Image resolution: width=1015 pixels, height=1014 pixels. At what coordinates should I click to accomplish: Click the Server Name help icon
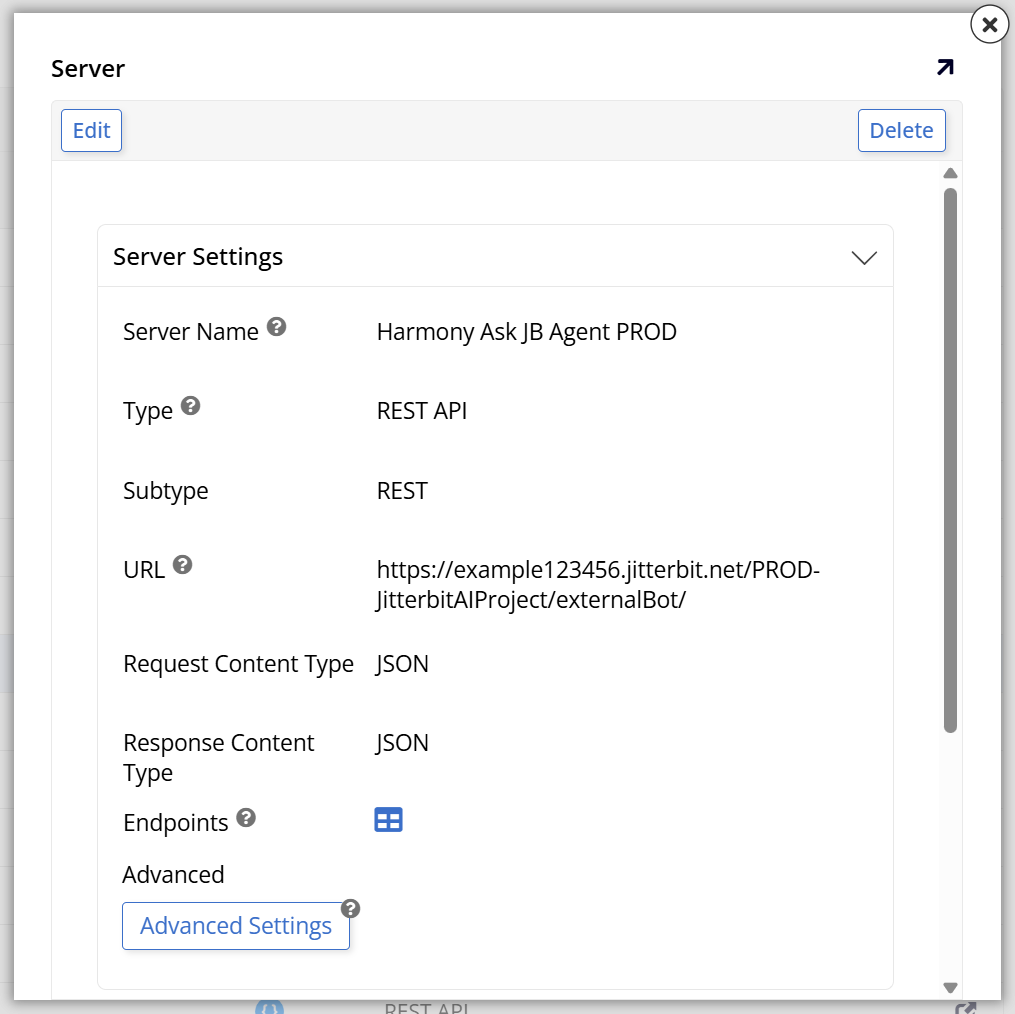pos(277,327)
